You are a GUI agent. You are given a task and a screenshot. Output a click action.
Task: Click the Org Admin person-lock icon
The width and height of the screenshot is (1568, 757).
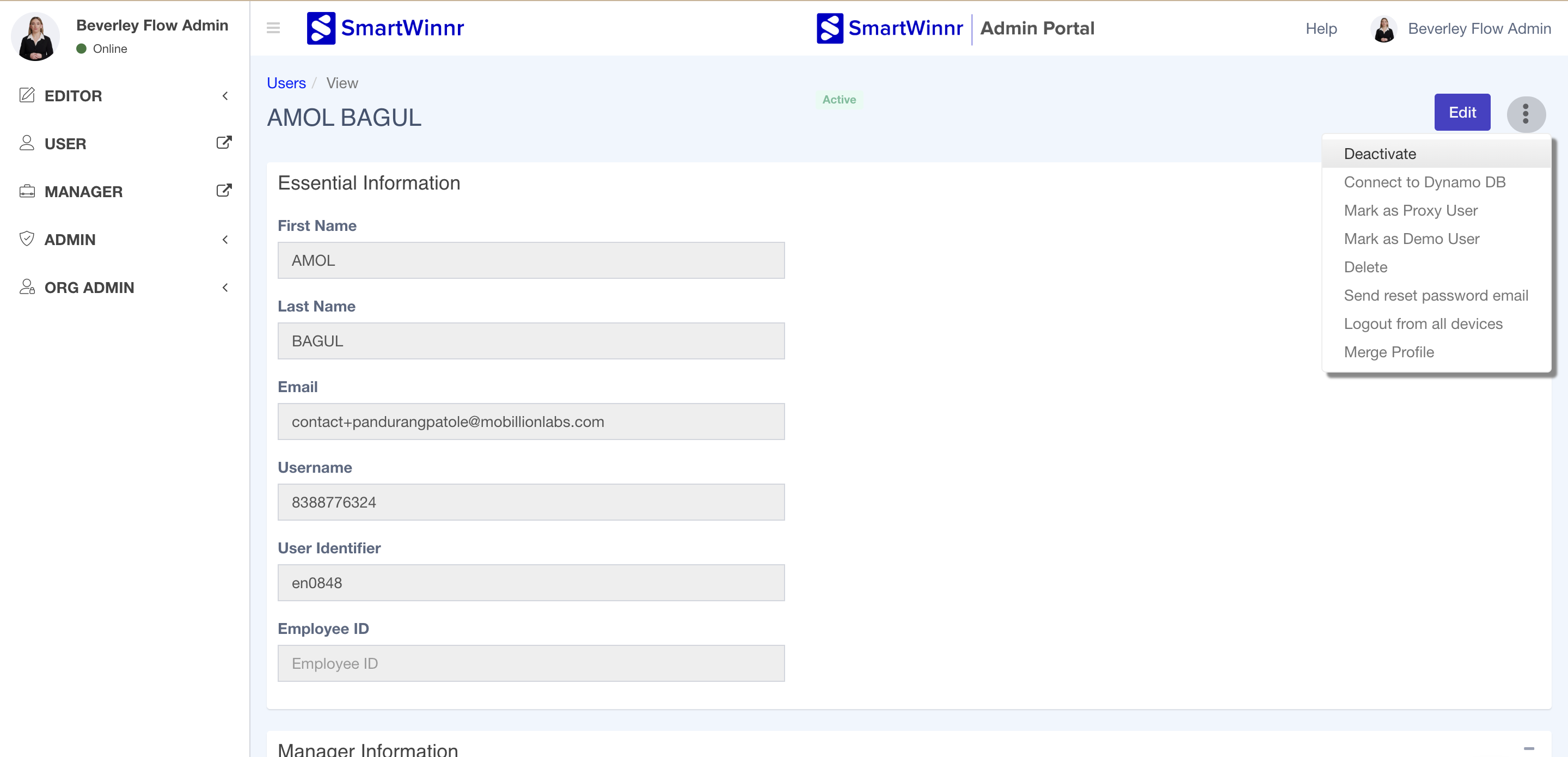coord(27,287)
